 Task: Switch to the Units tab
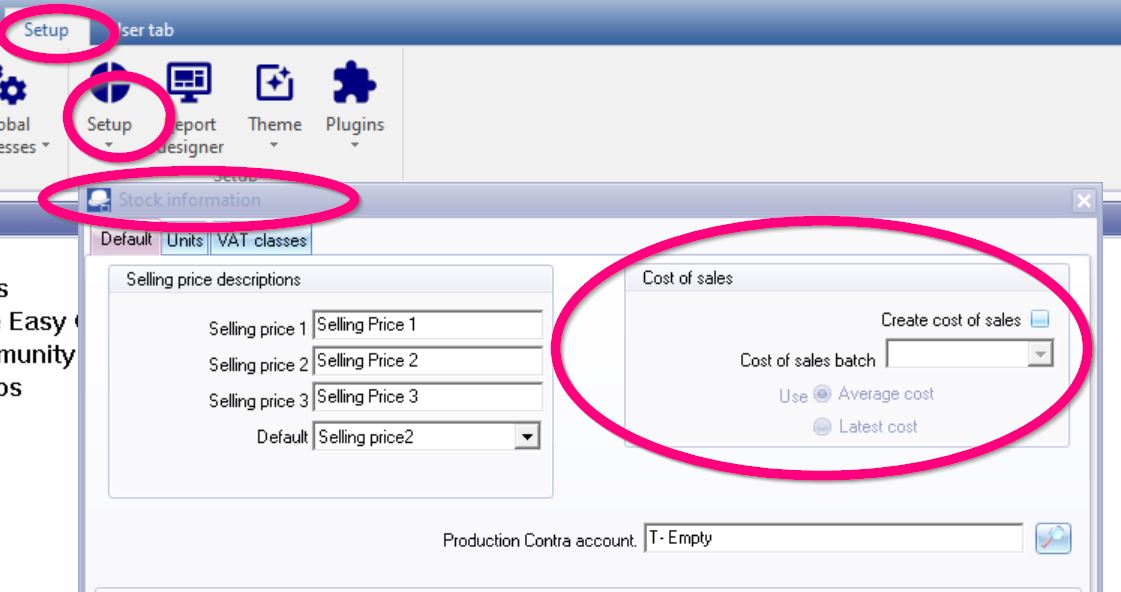(x=185, y=241)
